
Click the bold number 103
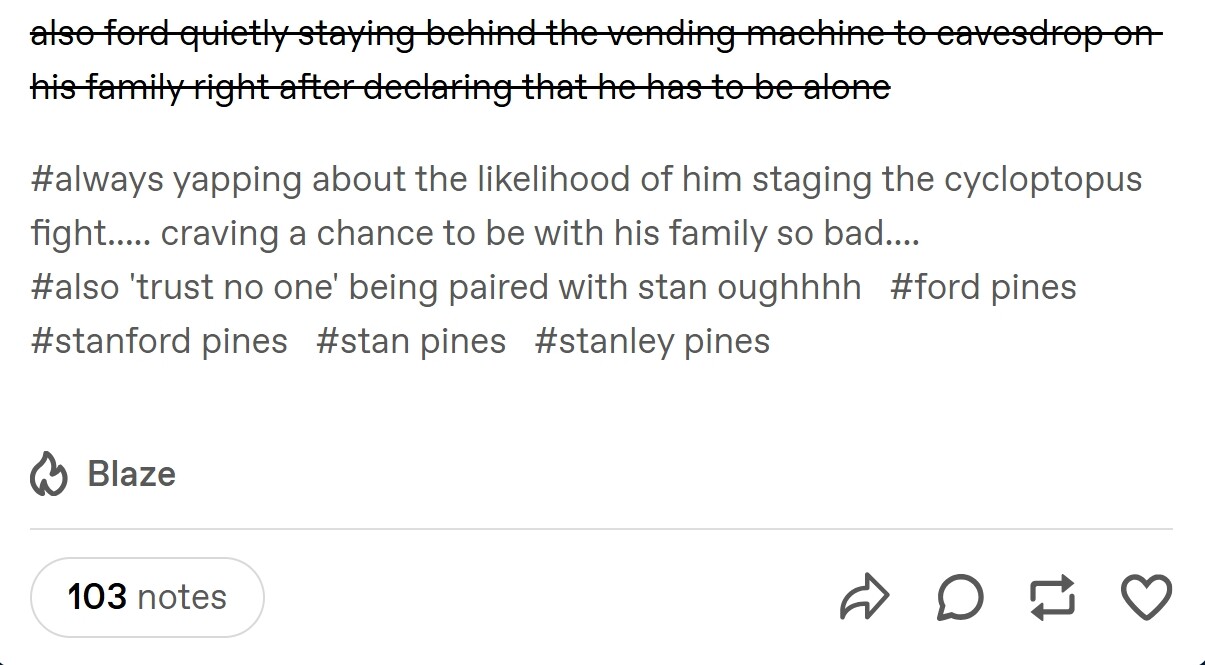pos(97,597)
